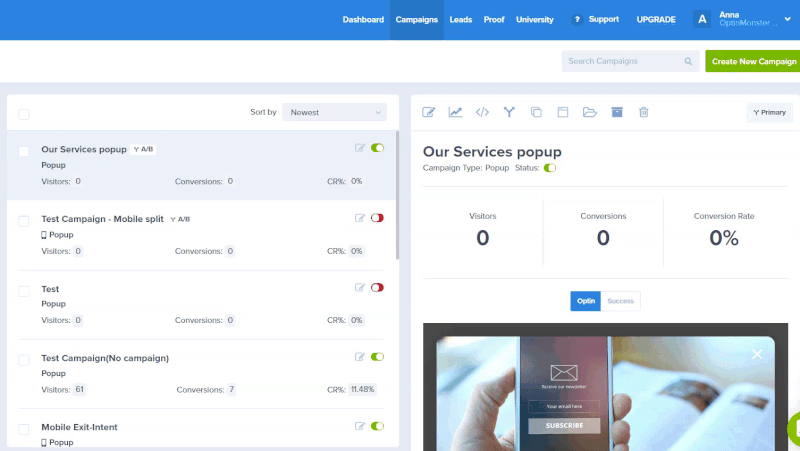The height and width of the screenshot is (451, 800).
Task: Edit the Mobile Exit-Intent campaign
Action: point(360,426)
